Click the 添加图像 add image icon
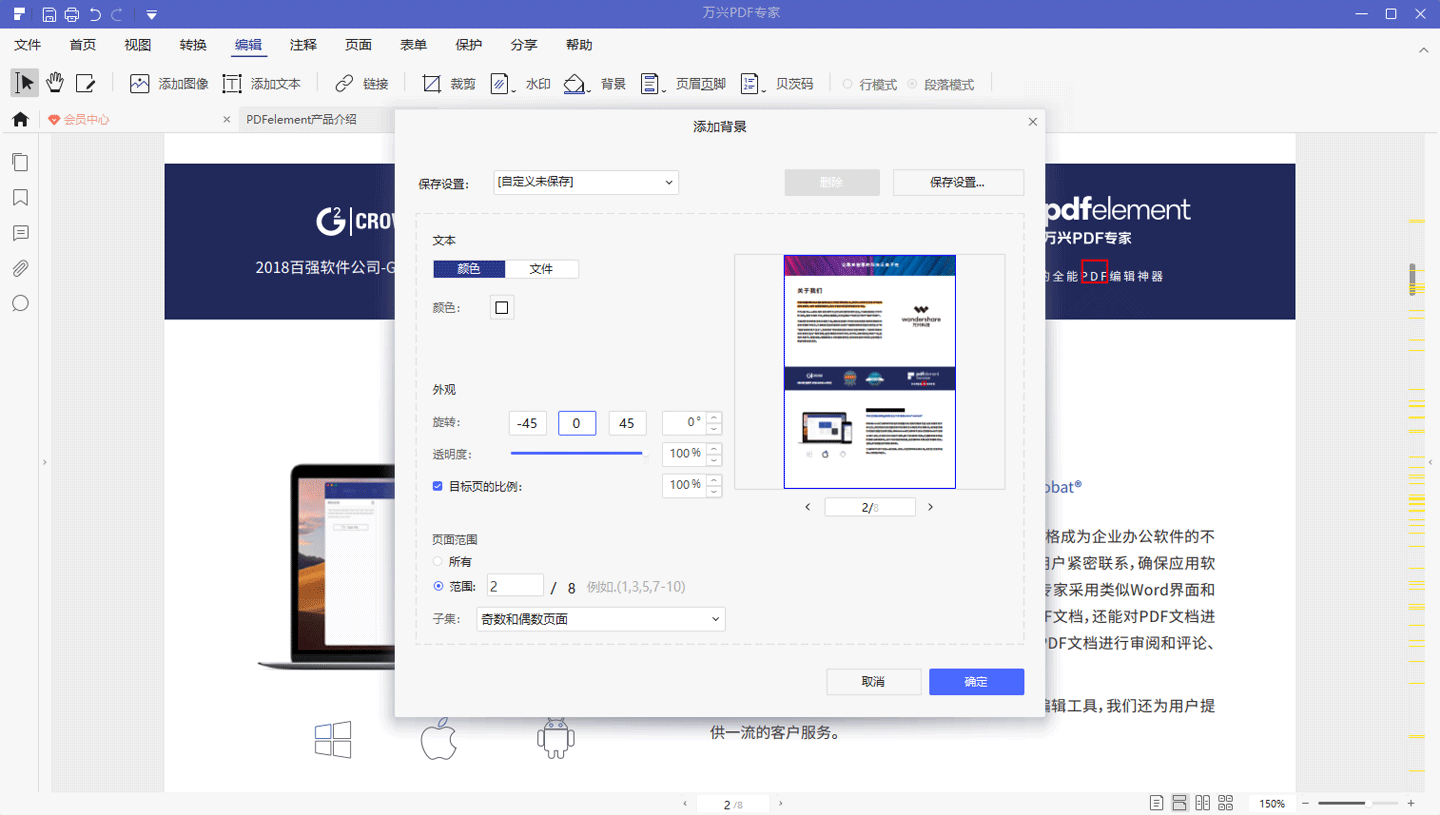Screen dimensions: 1440x815 [x=140, y=84]
